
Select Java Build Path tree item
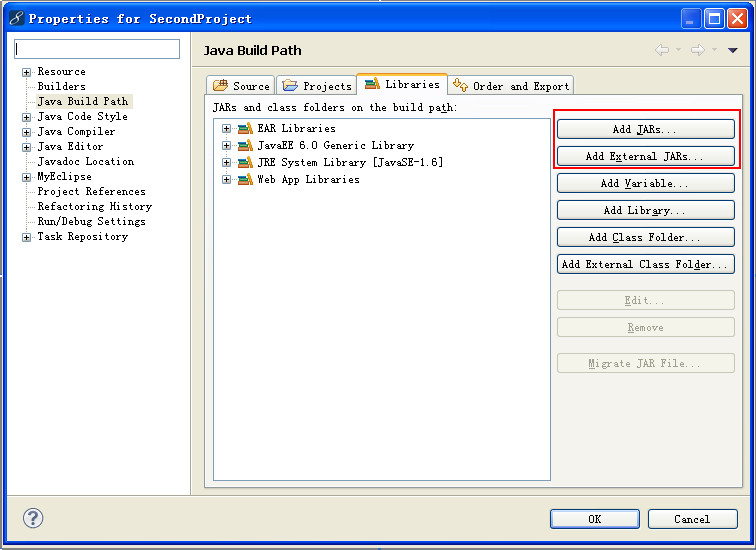[83, 101]
